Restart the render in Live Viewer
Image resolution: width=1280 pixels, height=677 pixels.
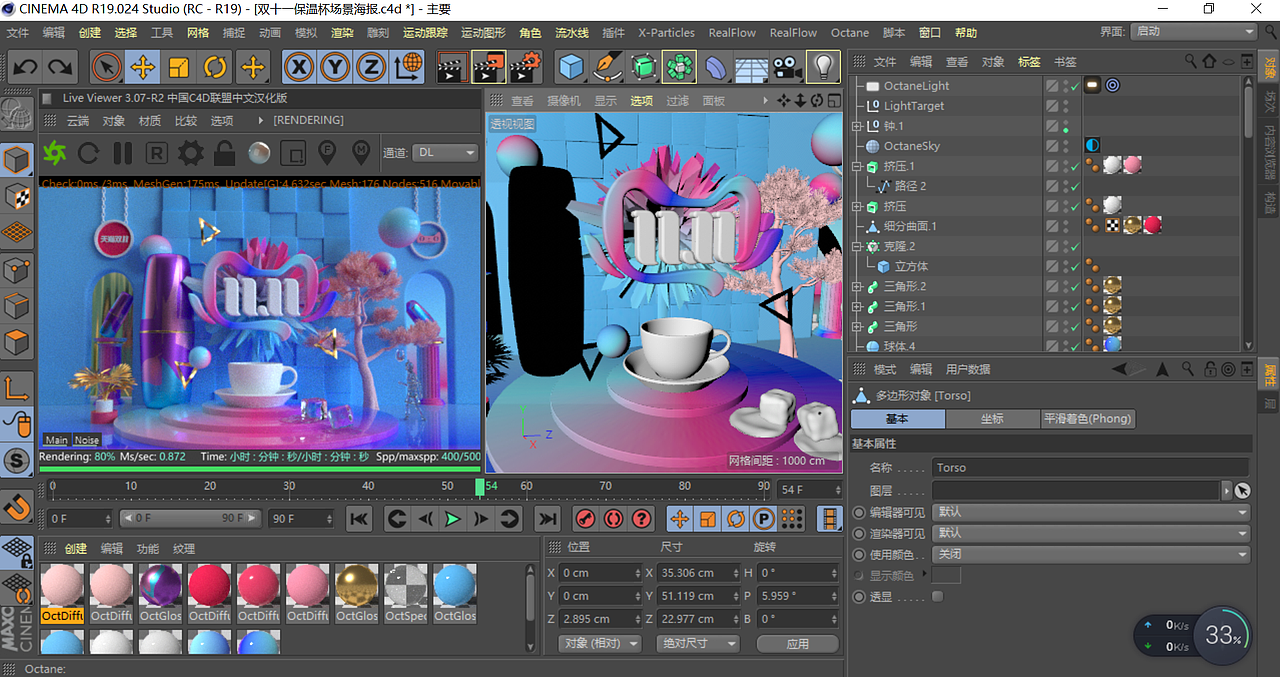tap(88, 153)
